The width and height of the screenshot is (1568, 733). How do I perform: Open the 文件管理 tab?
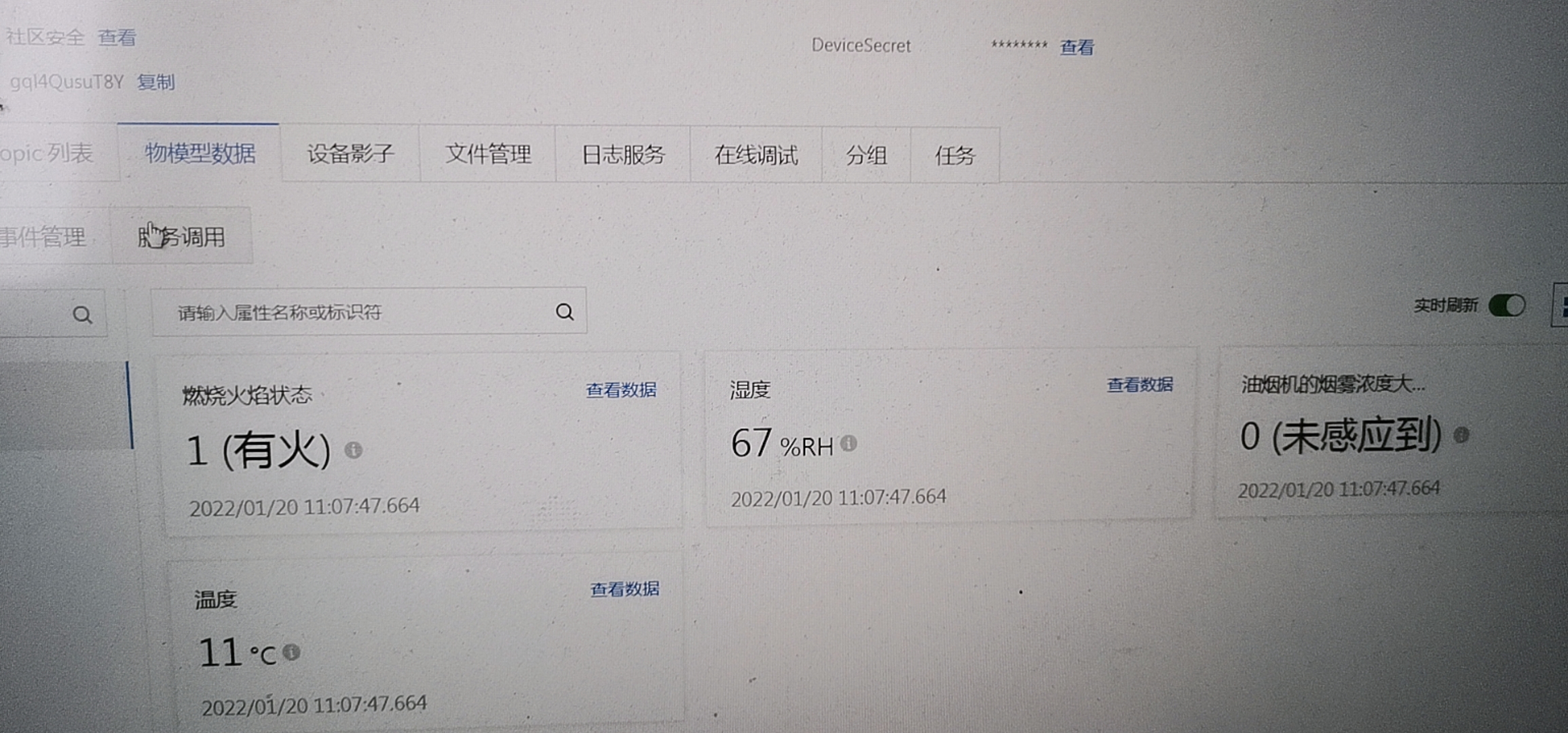(x=488, y=155)
